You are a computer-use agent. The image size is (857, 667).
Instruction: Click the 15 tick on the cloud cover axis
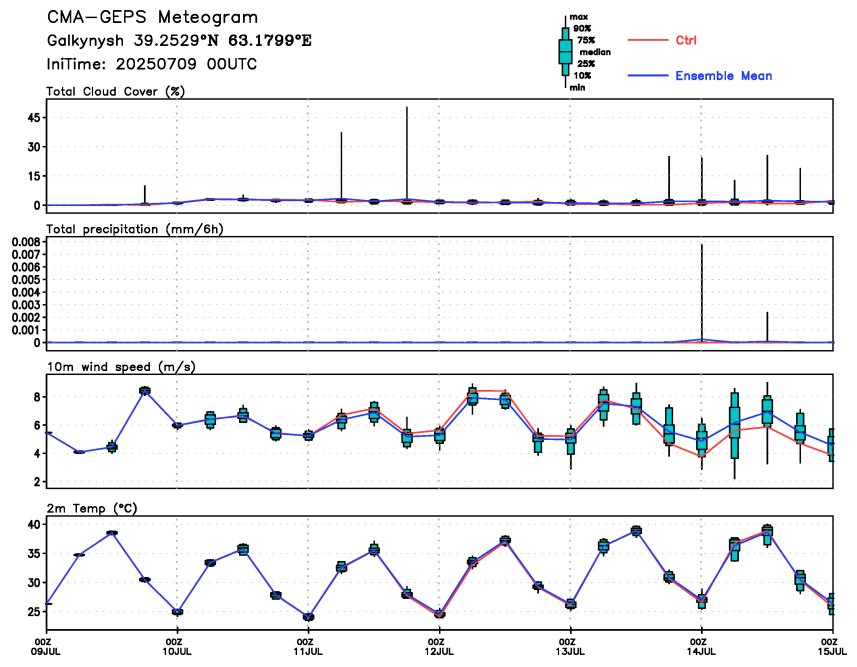click(x=33, y=176)
